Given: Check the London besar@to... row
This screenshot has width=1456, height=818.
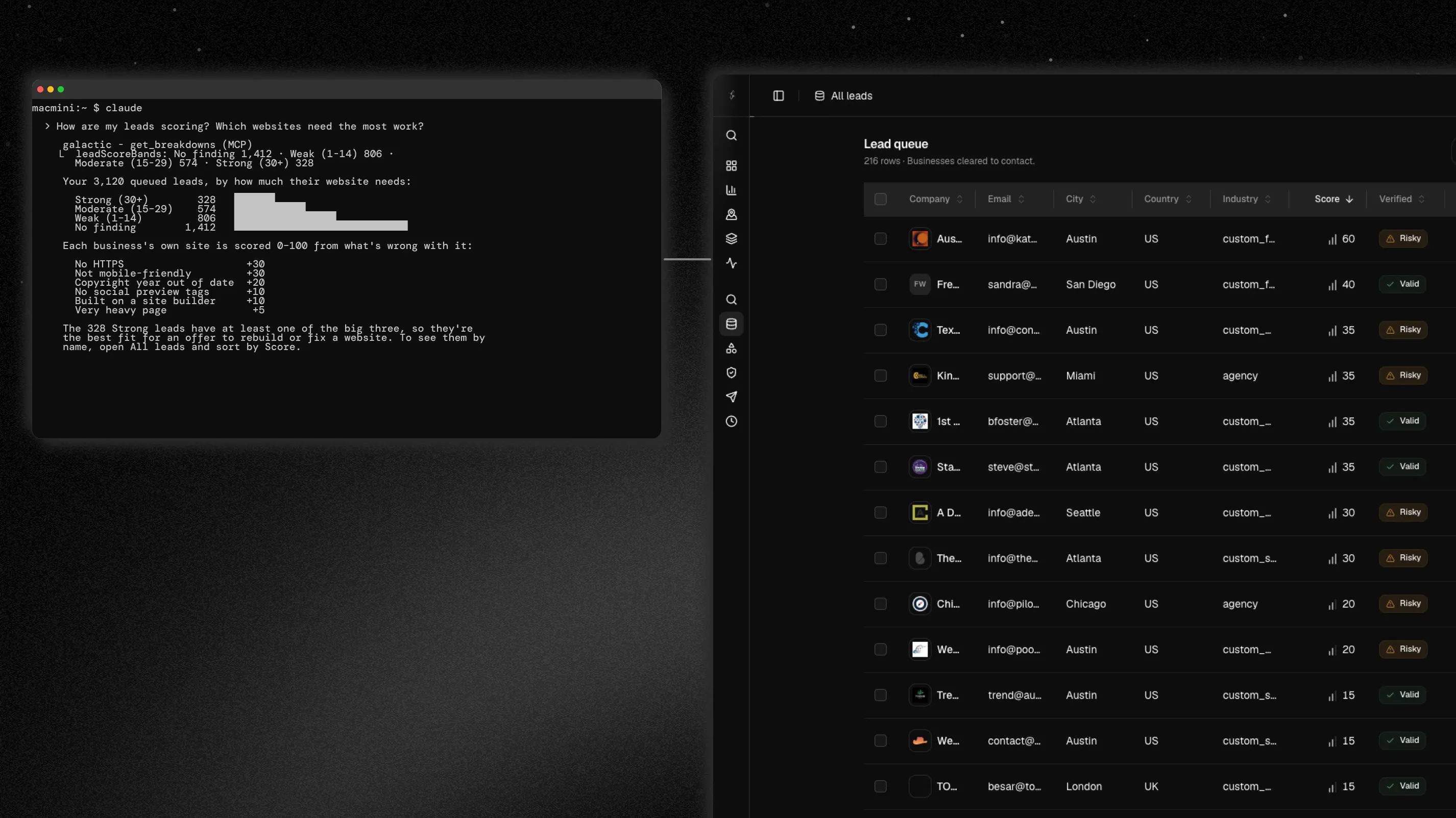Looking at the screenshot, I should 880,786.
